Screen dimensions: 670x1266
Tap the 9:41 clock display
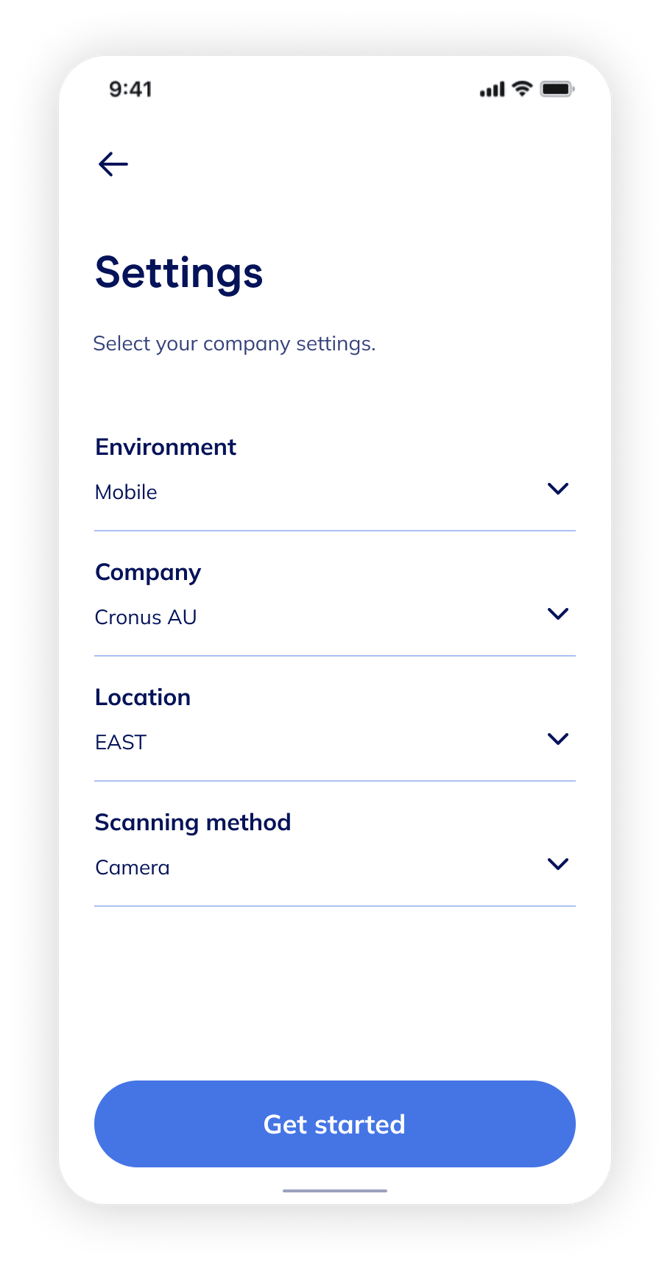coord(132,89)
